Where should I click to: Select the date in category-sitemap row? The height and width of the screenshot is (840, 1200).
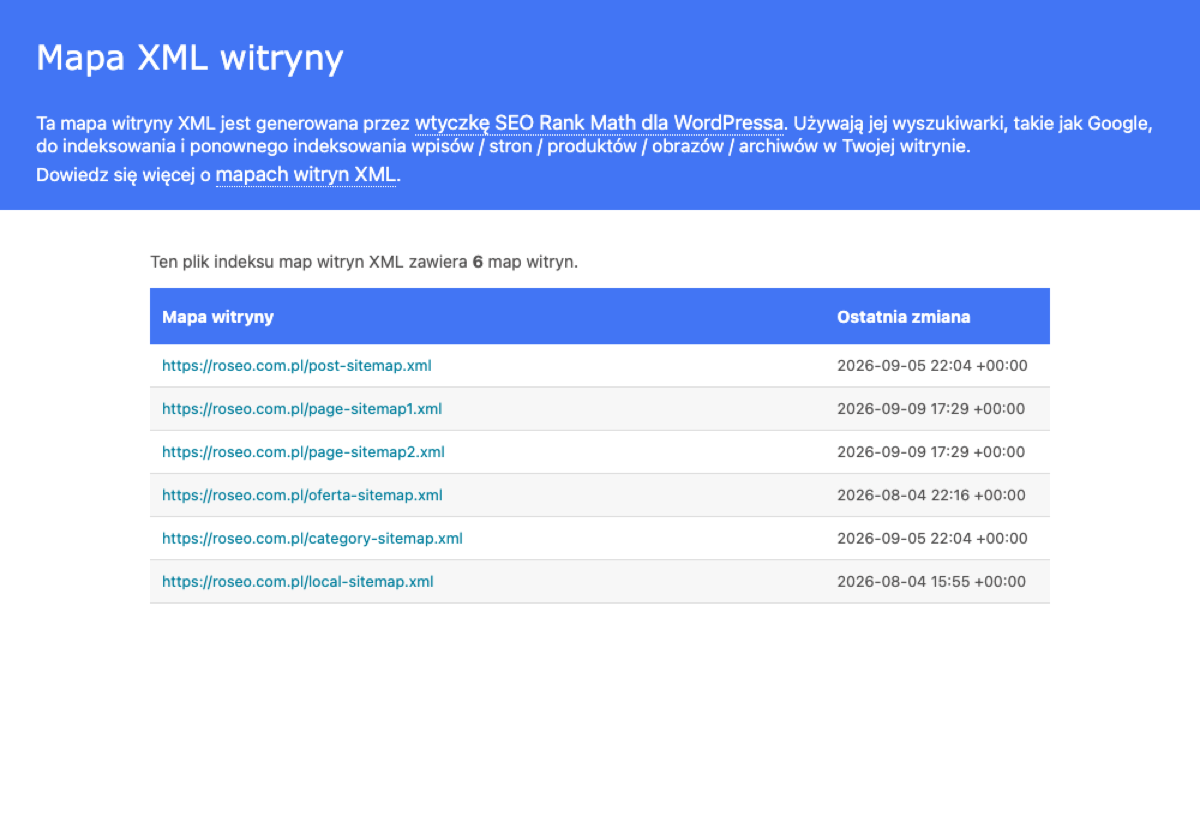[932, 538]
